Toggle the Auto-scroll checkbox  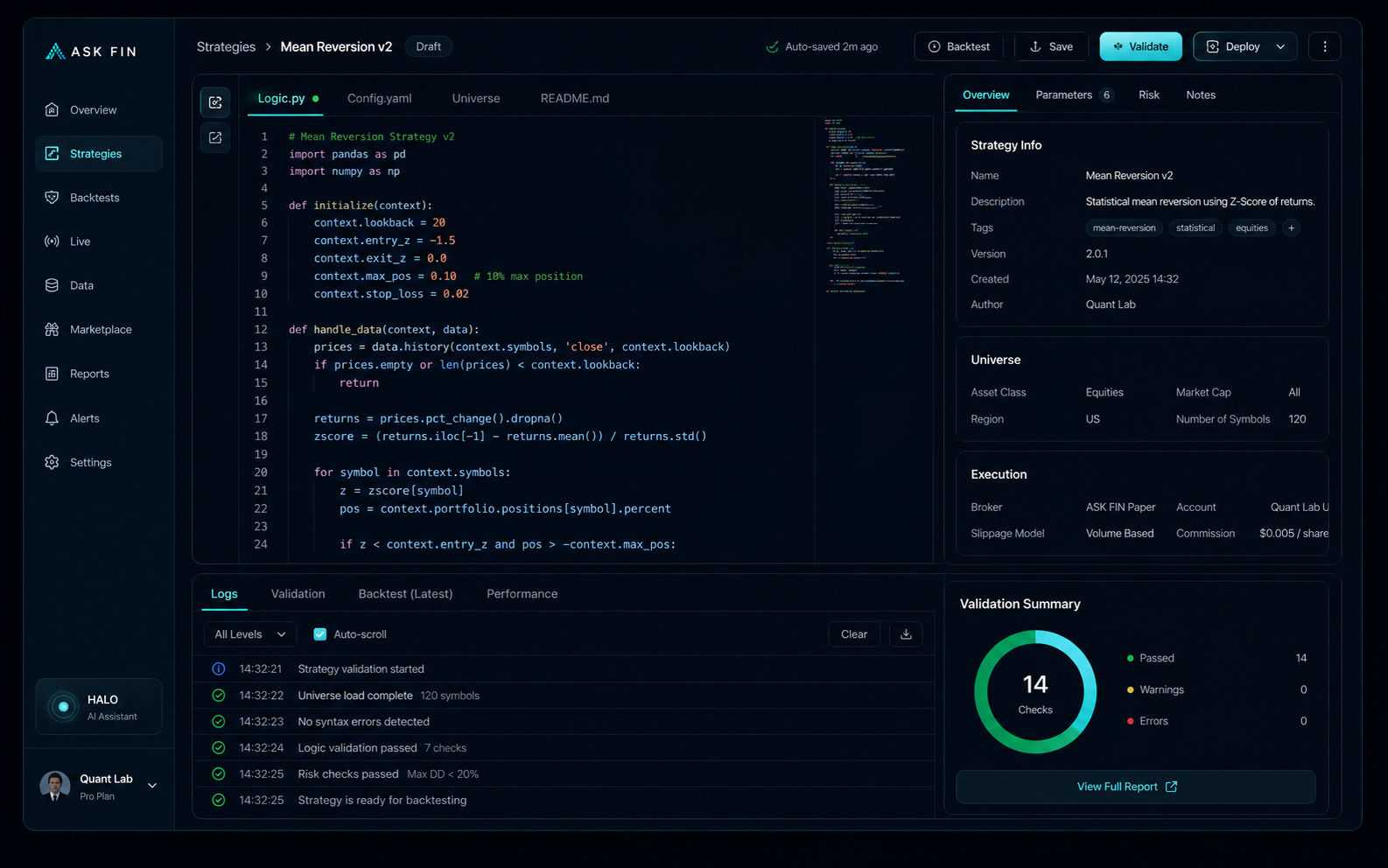pos(320,634)
